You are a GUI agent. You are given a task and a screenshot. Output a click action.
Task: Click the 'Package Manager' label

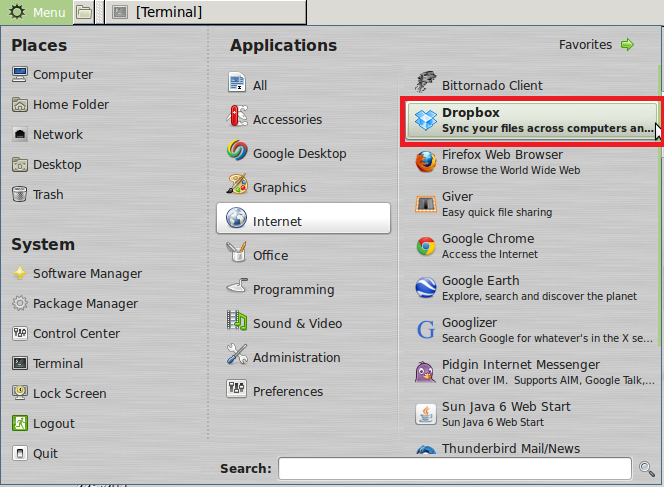(86, 304)
